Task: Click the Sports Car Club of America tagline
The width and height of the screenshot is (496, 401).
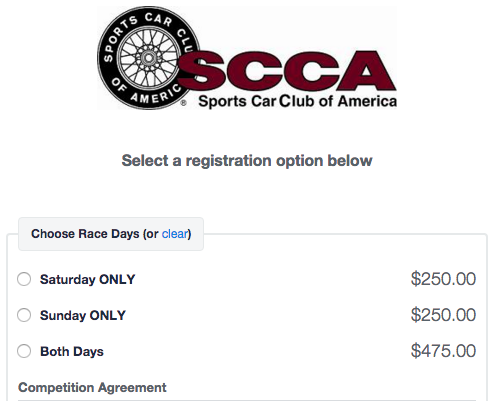Action: [x=297, y=101]
